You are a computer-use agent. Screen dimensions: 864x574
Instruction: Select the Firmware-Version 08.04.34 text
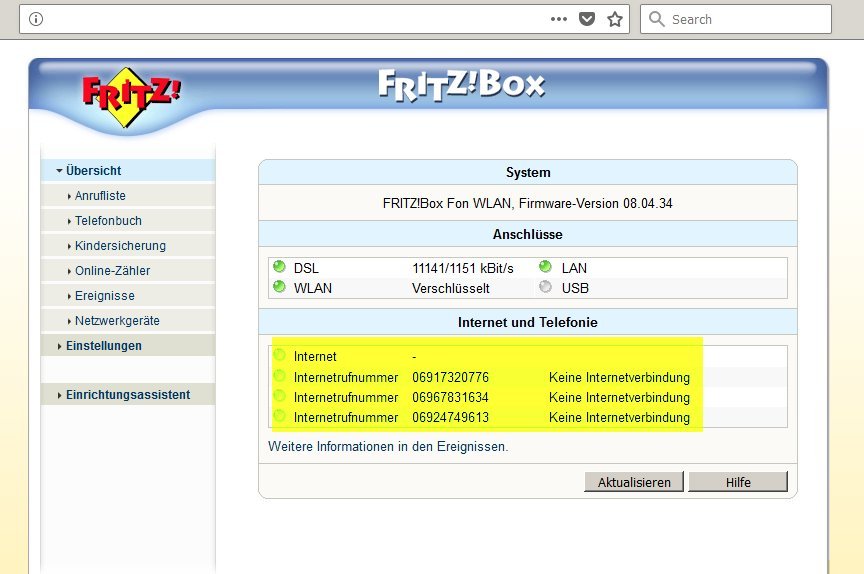[596, 203]
